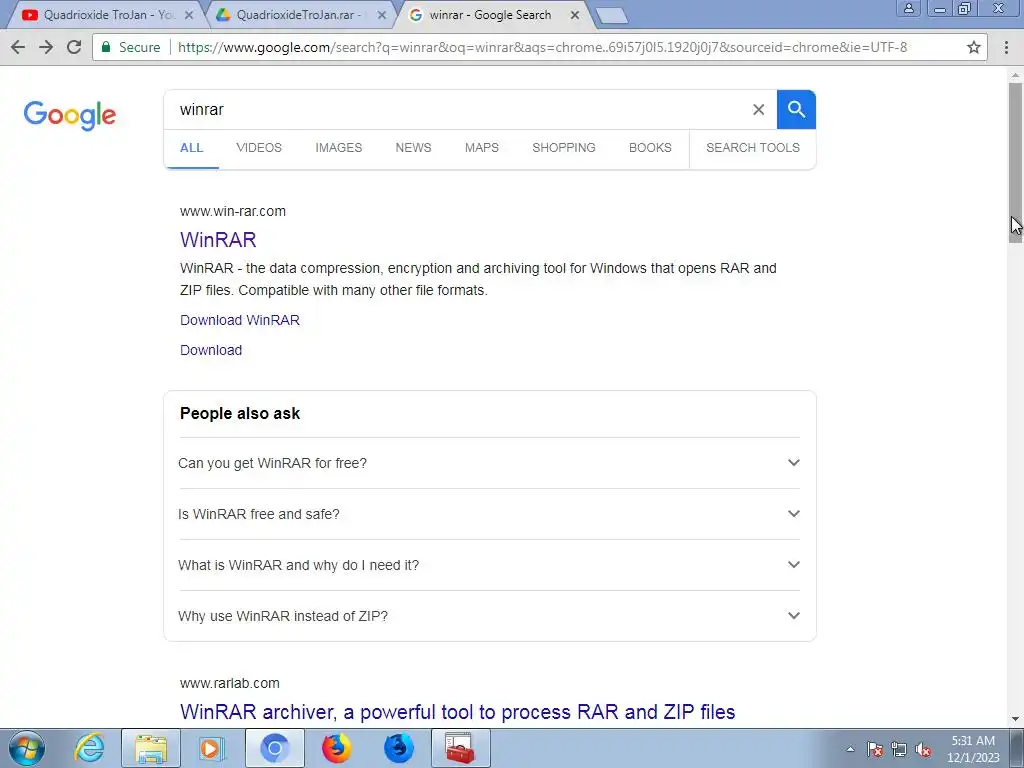
Task: Open the WinRAR result title link
Action: (x=218, y=240)
